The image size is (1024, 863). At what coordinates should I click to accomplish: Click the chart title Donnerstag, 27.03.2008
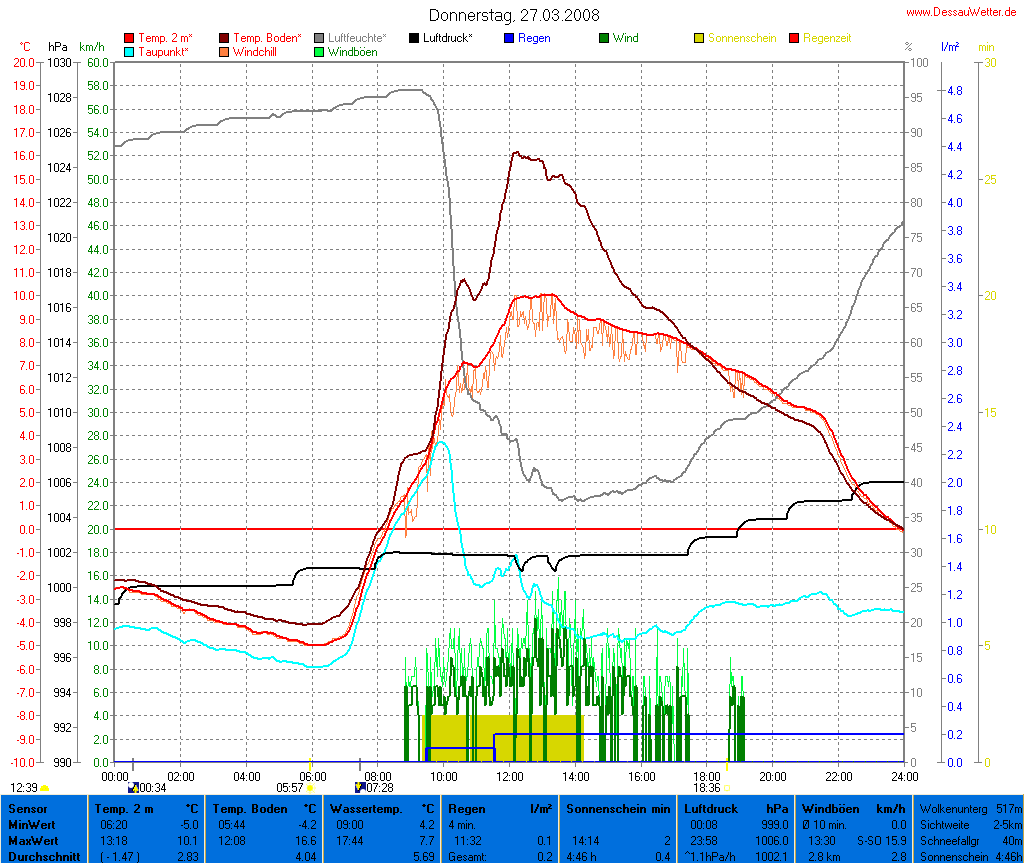(514, 15)
